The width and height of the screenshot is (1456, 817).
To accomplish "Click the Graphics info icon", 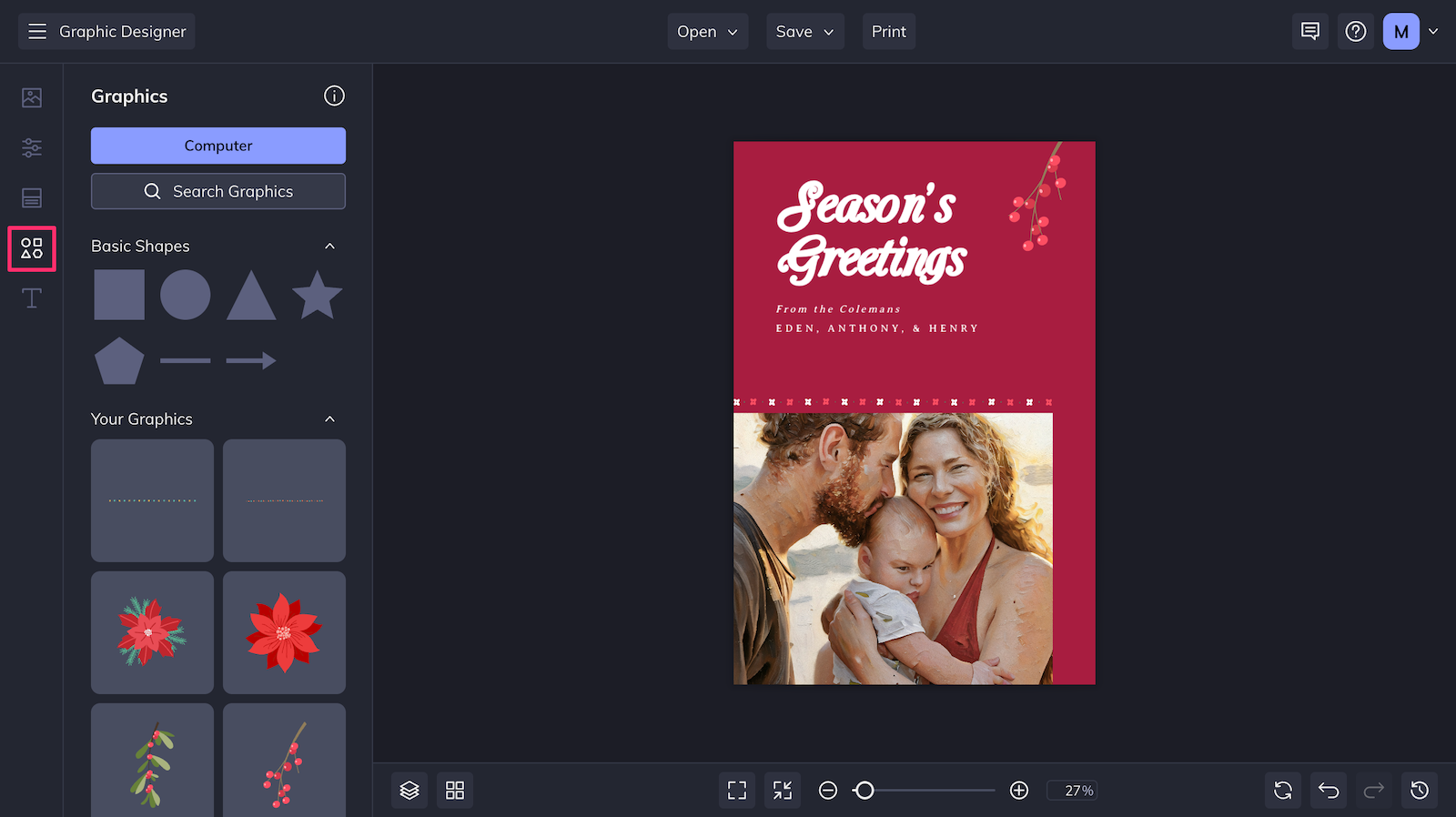I will coord(334,96).
